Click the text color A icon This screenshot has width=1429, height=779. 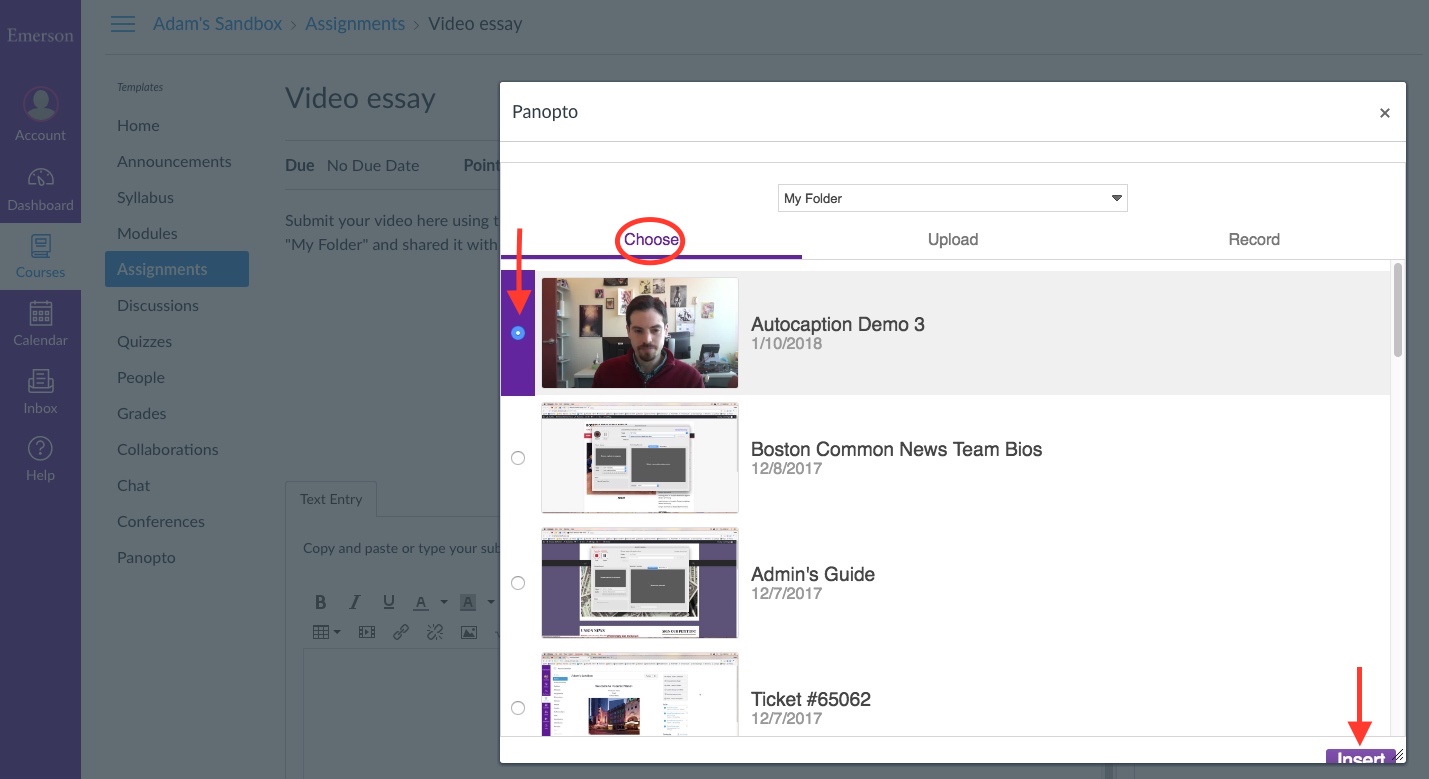420,602
